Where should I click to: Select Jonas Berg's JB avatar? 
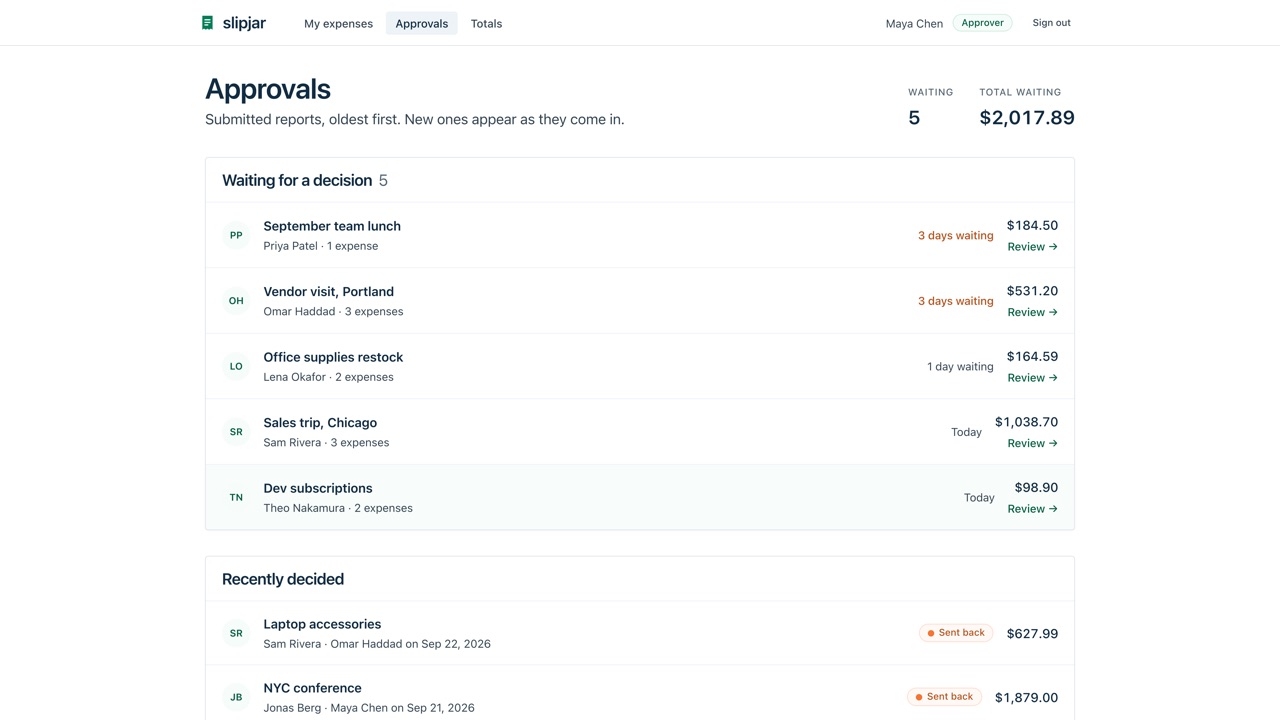point(236,697)
